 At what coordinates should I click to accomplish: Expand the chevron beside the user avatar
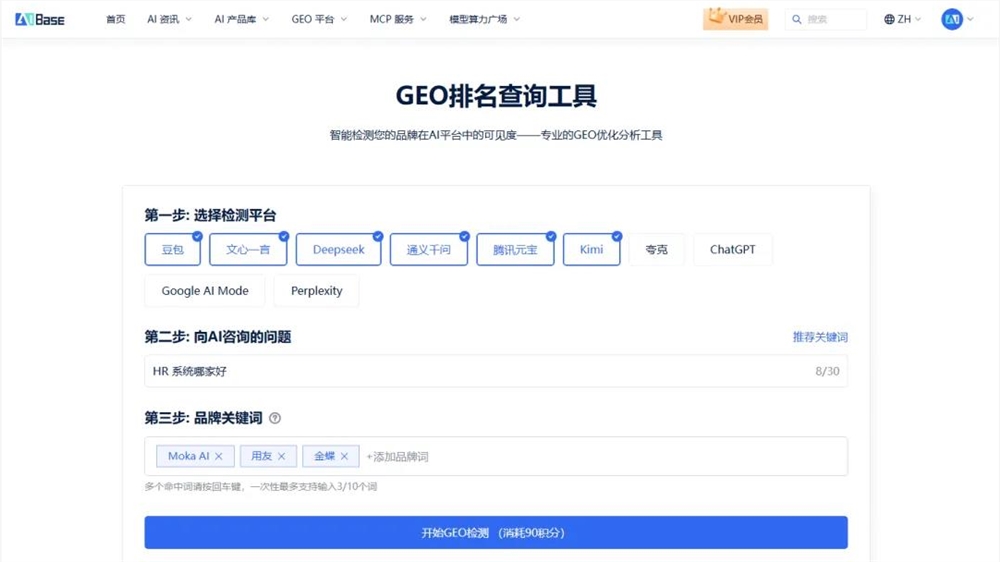click(970, 19)
